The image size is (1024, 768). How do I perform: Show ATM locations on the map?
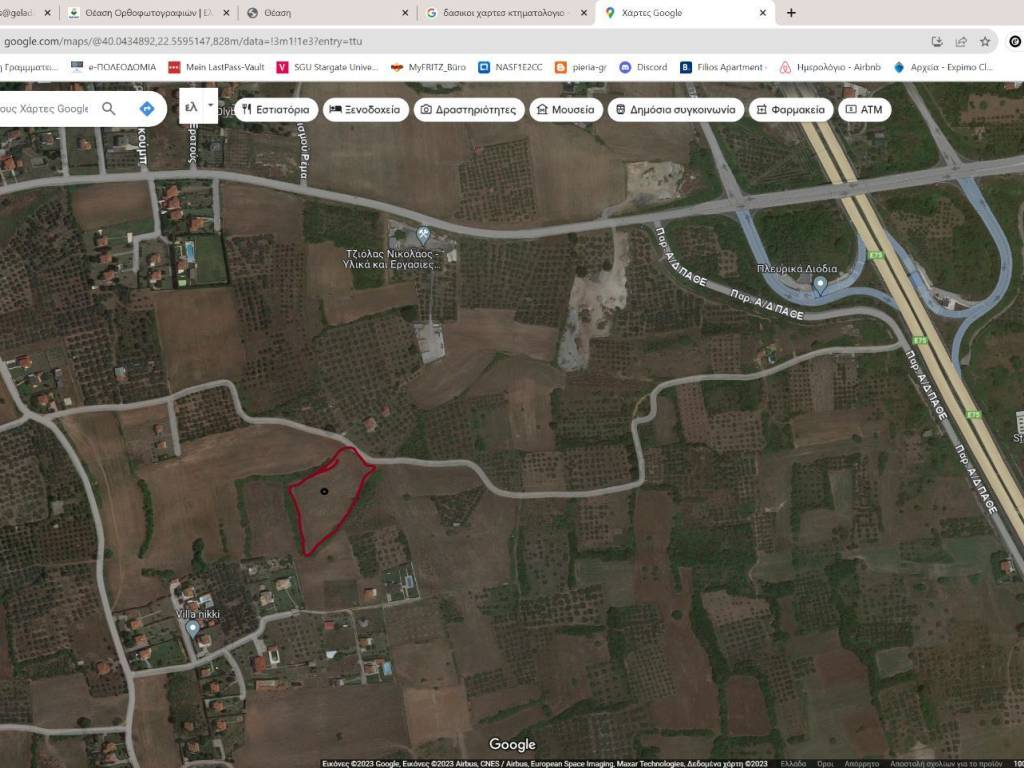(x=864, y=109)
